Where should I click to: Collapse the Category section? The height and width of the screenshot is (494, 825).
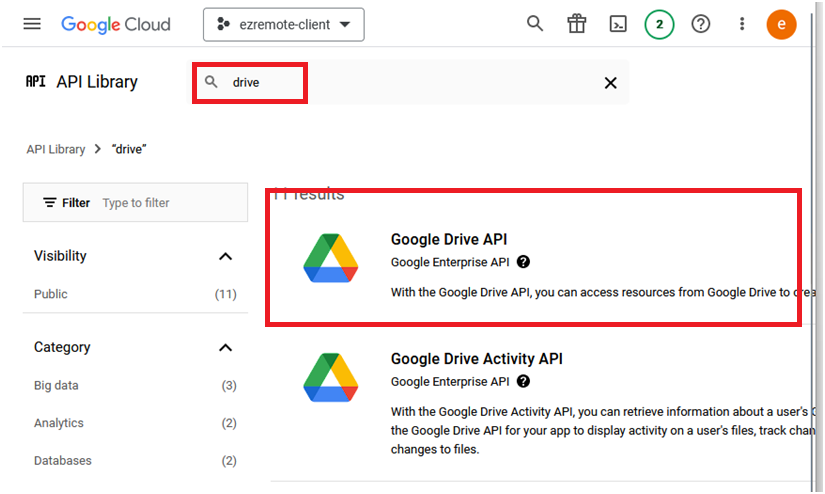click(x=225, y=348)
